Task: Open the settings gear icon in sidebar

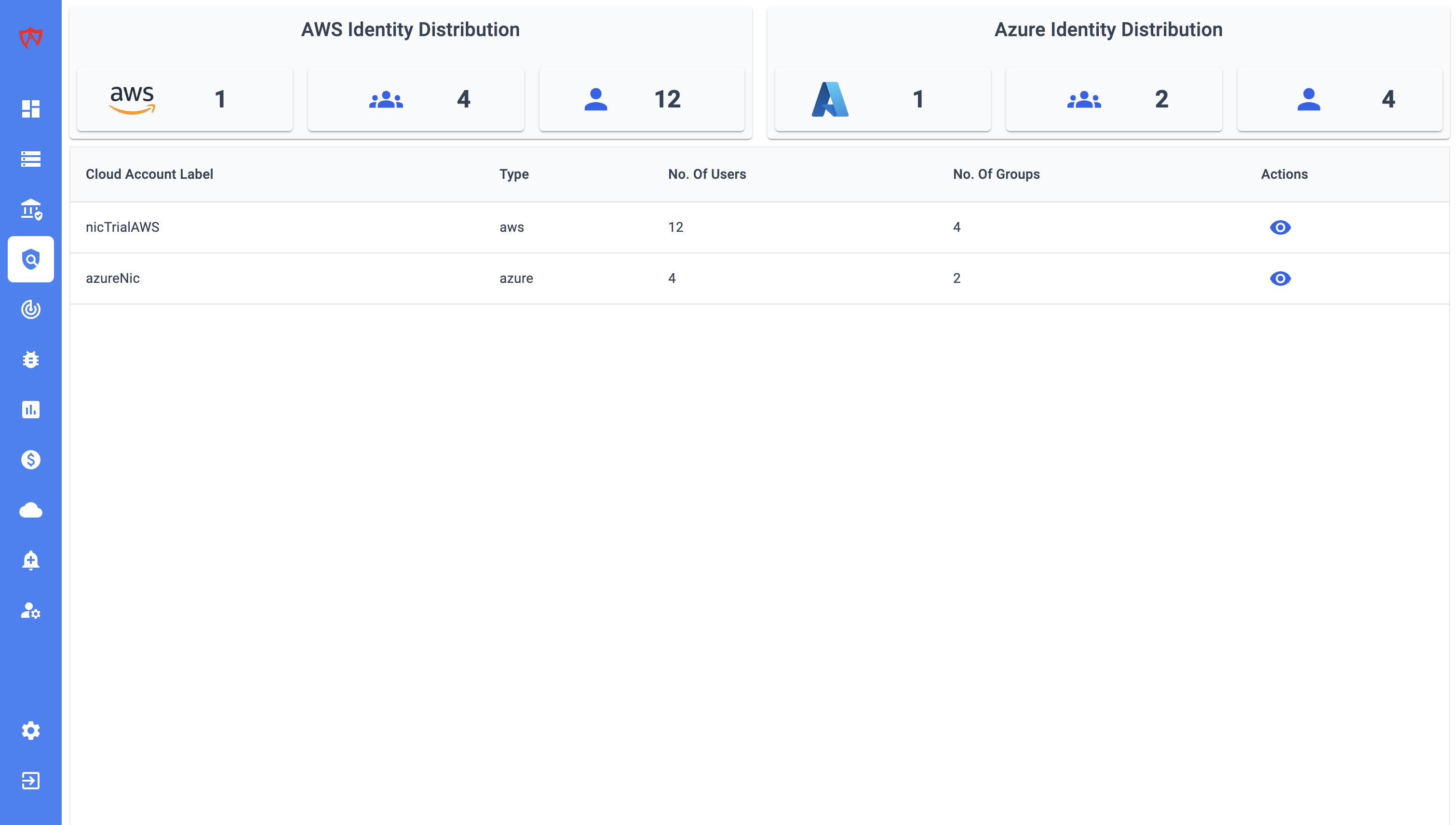Action: pos(30,731)
